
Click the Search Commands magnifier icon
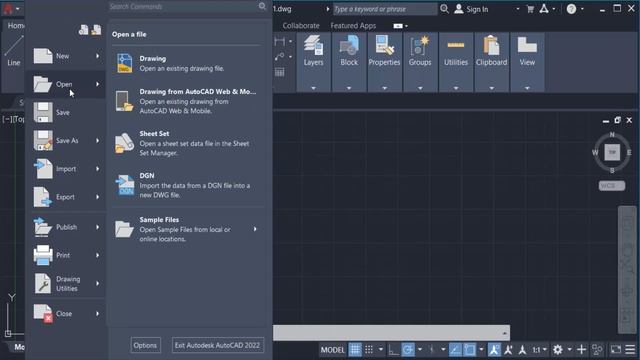click(x=262, y=6)
